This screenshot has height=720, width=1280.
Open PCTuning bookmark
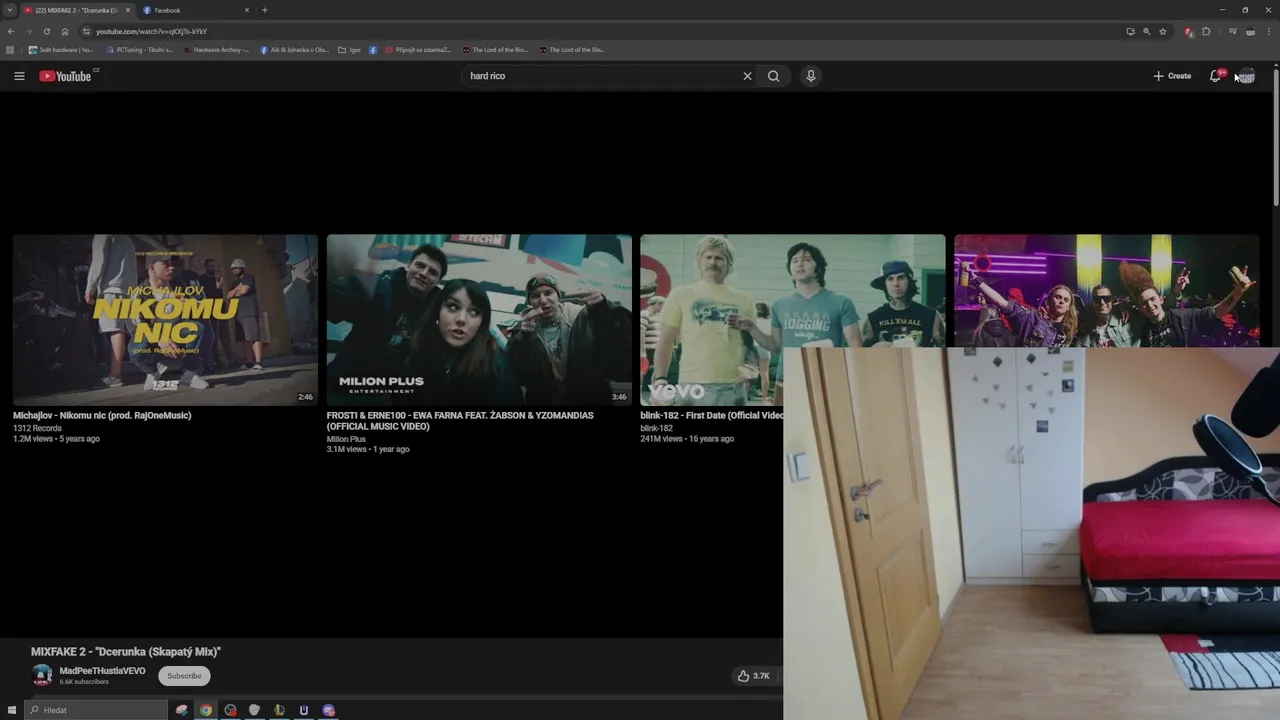(139, 49)
